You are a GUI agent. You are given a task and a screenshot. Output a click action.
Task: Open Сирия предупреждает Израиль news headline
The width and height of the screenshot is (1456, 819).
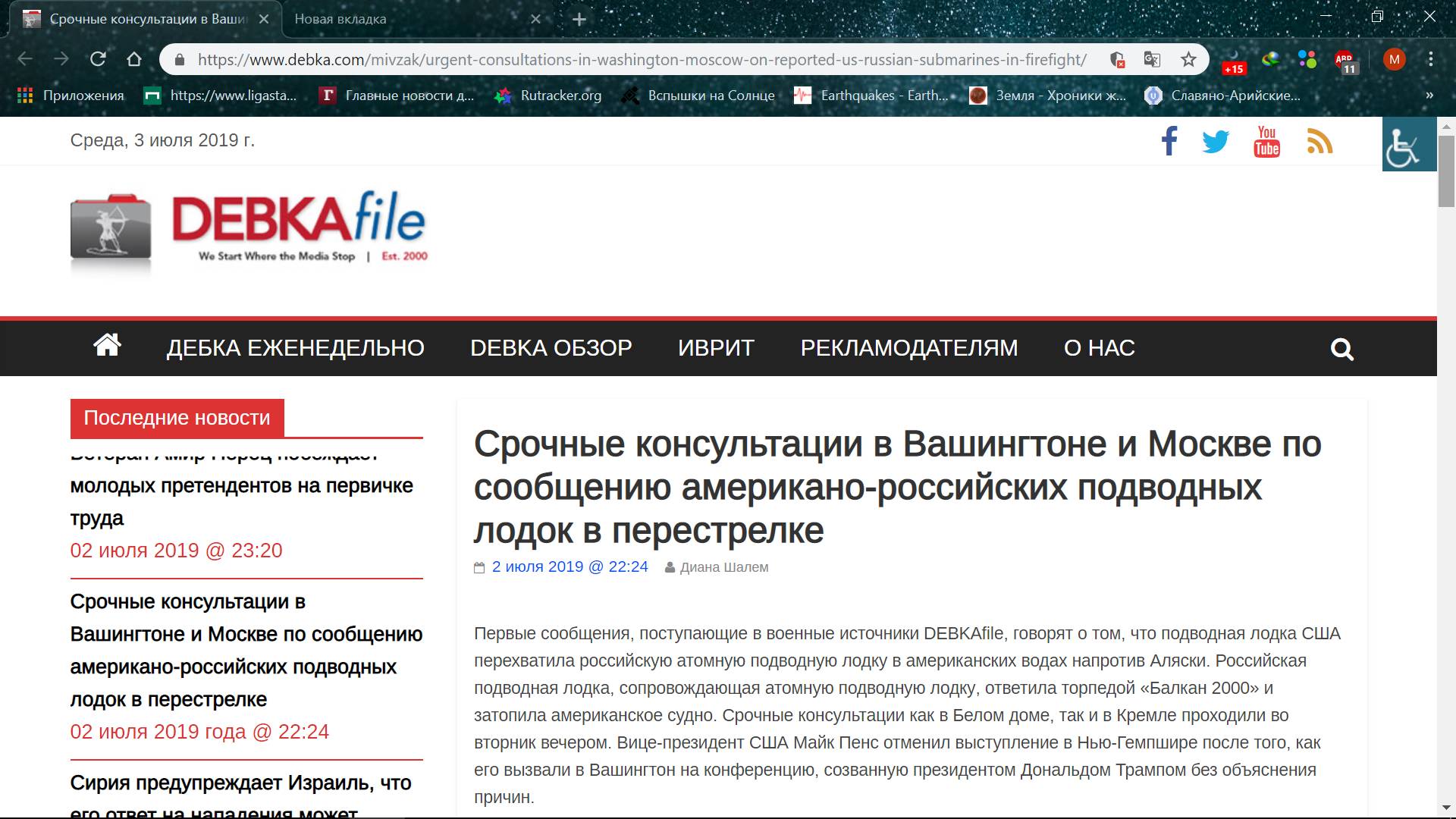[240, 783]
